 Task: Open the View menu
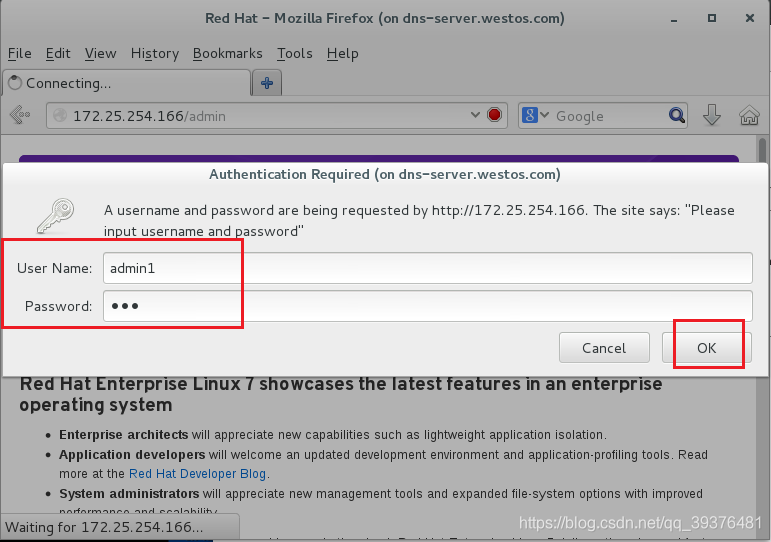pos(100,53)
